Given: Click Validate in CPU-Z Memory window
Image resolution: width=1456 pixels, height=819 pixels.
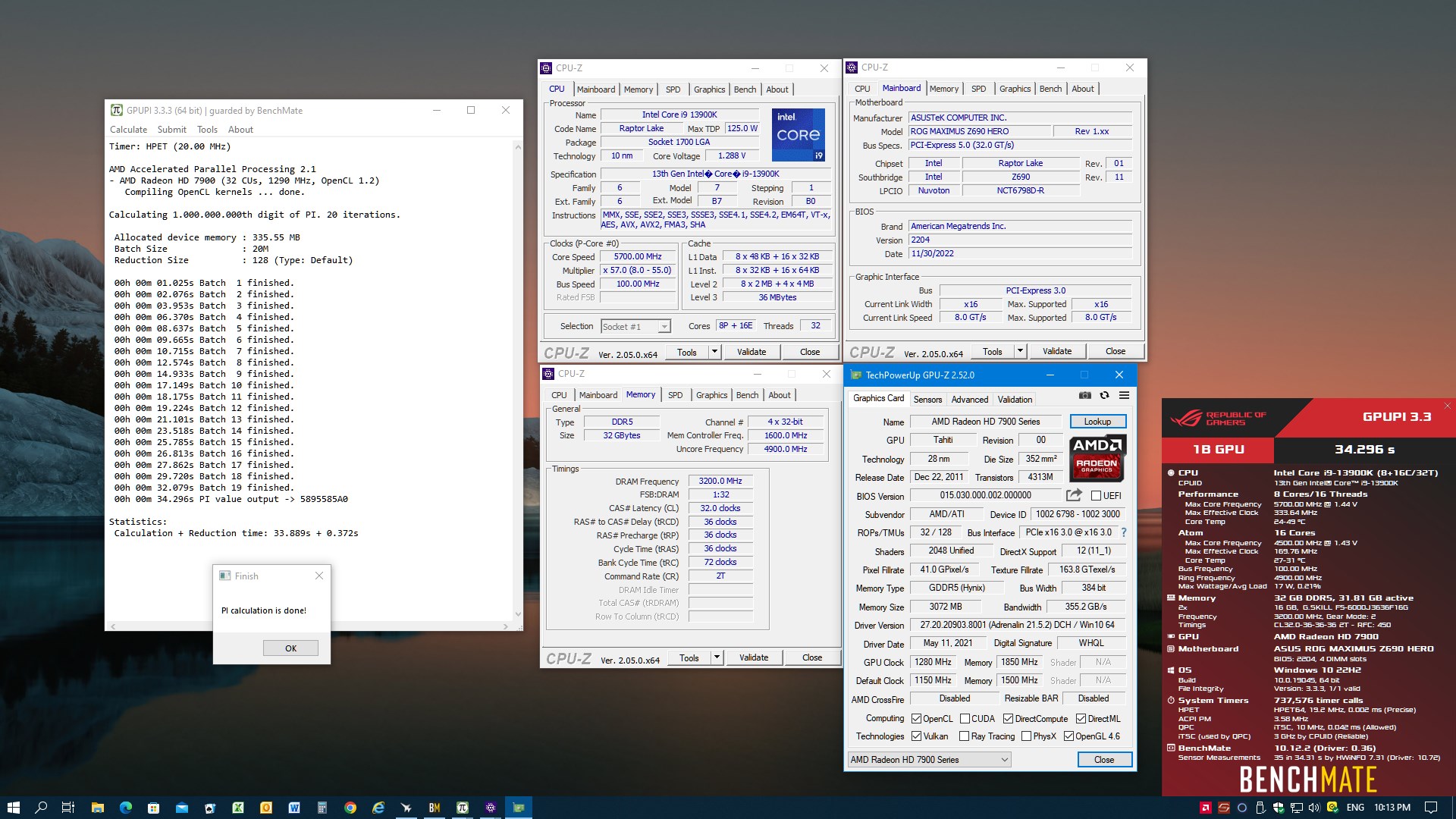Looking at the screenshot, I should click(x=754, y=657).
